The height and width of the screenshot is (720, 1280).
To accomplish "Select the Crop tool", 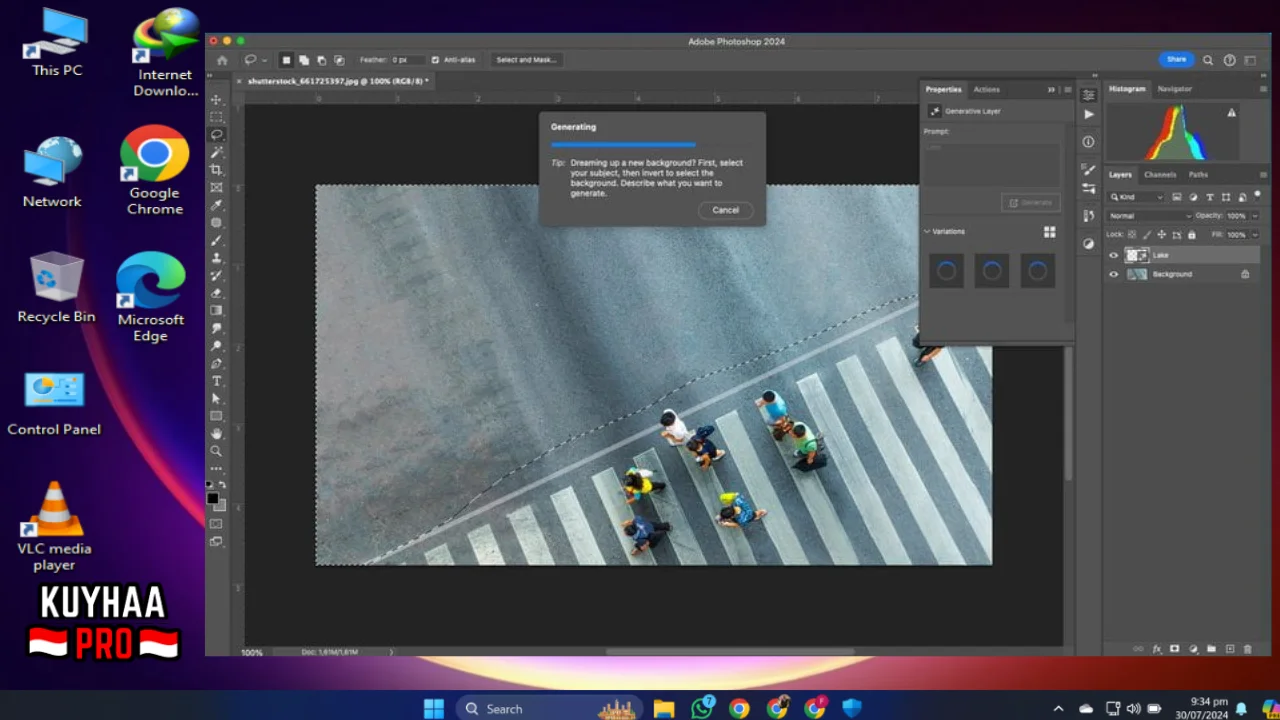I will (216, 170).
